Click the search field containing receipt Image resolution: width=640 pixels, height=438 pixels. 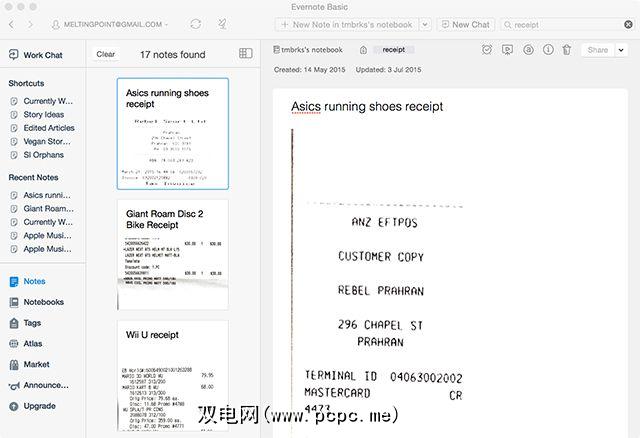(x=561, y=24)
